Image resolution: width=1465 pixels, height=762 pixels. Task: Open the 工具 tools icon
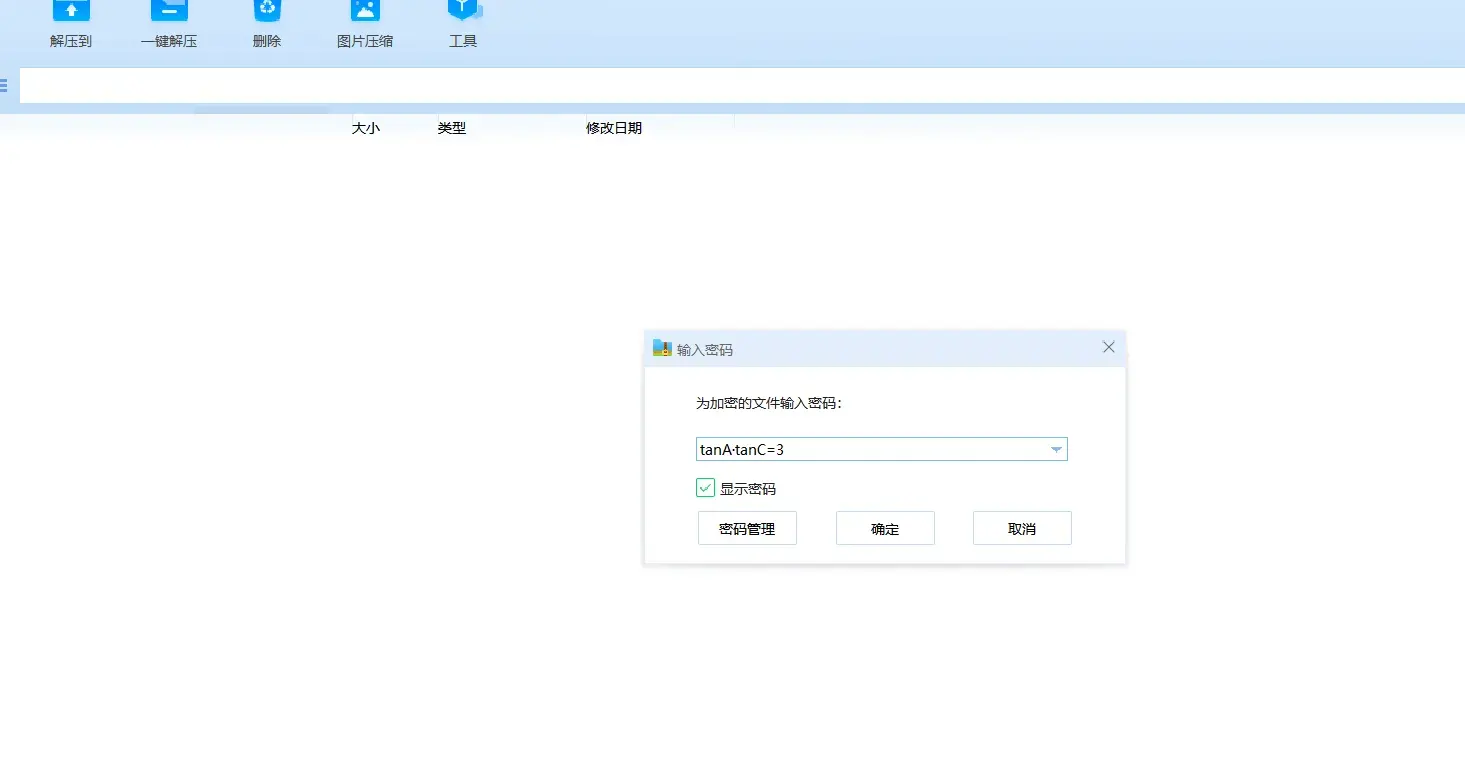(x=463, y=24)
